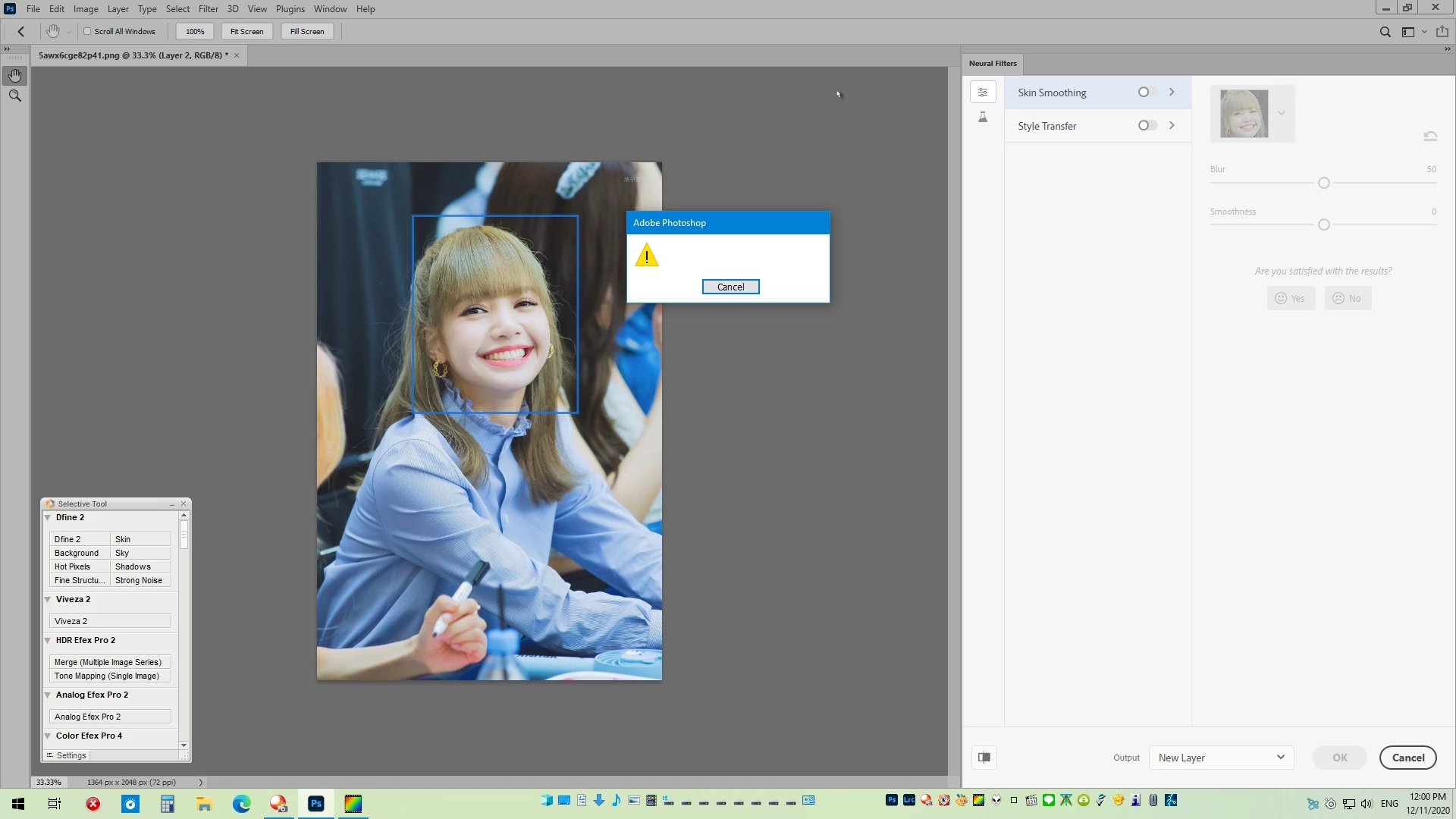
Task: Click the Fit Screen button
Action: pos(246,32)
